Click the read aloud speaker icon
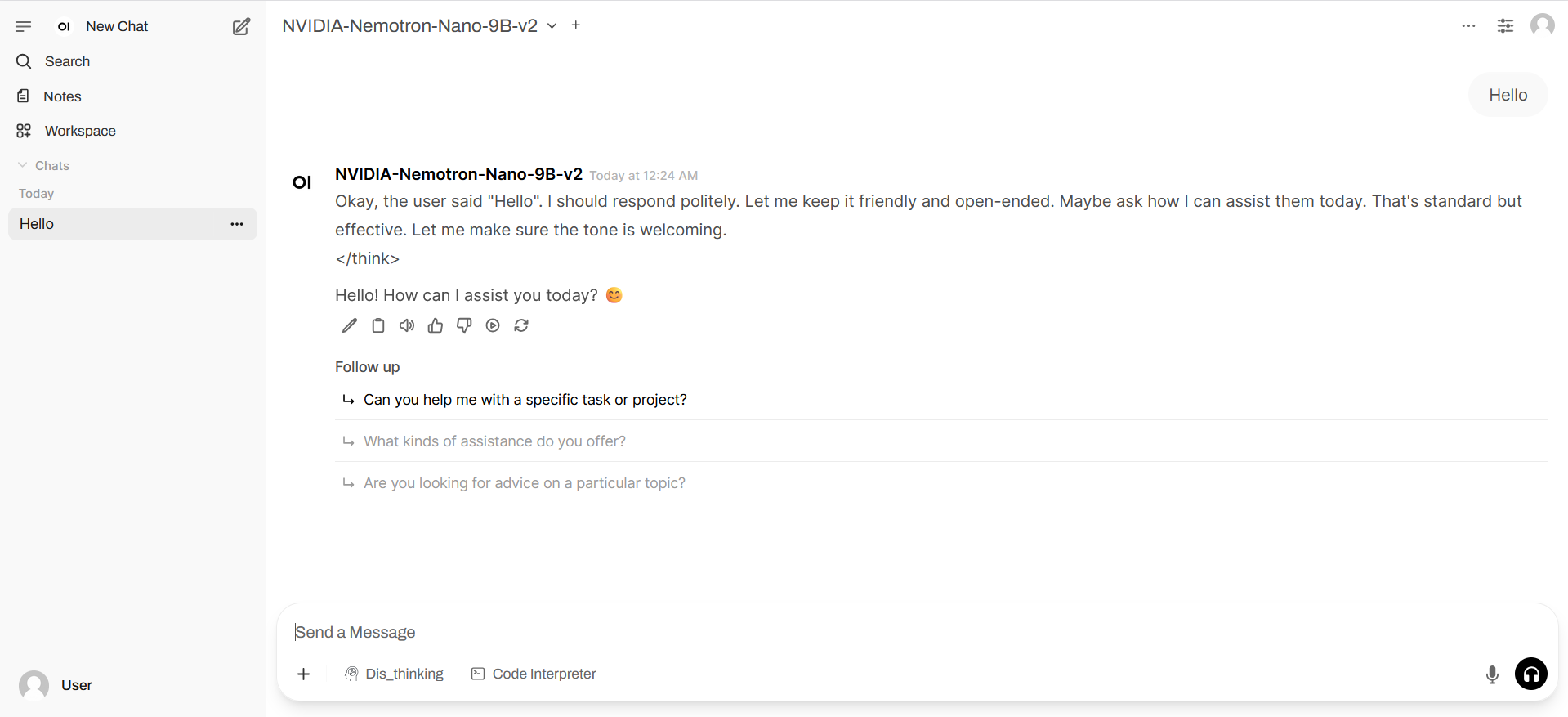Screen dimensions: 1568x717 [407, 325]
